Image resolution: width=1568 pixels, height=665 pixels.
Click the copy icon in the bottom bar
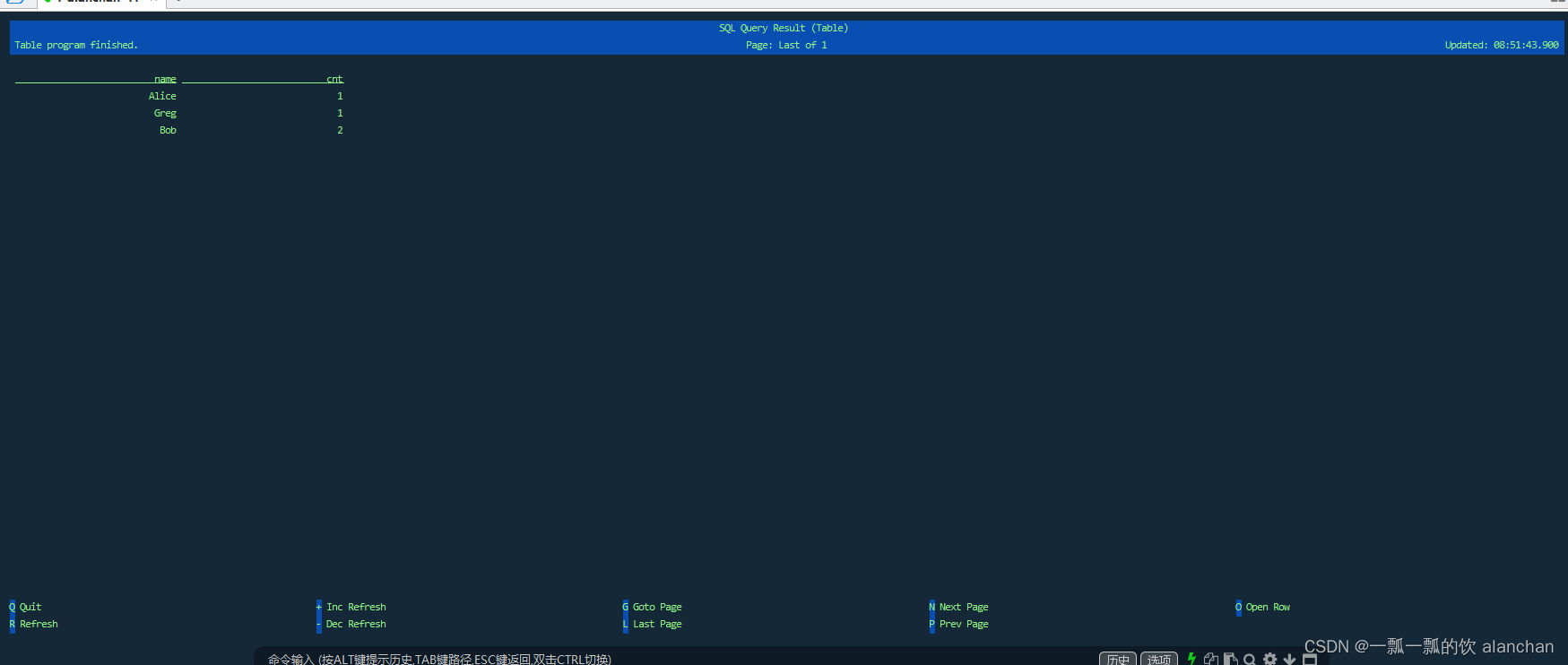1211,659
